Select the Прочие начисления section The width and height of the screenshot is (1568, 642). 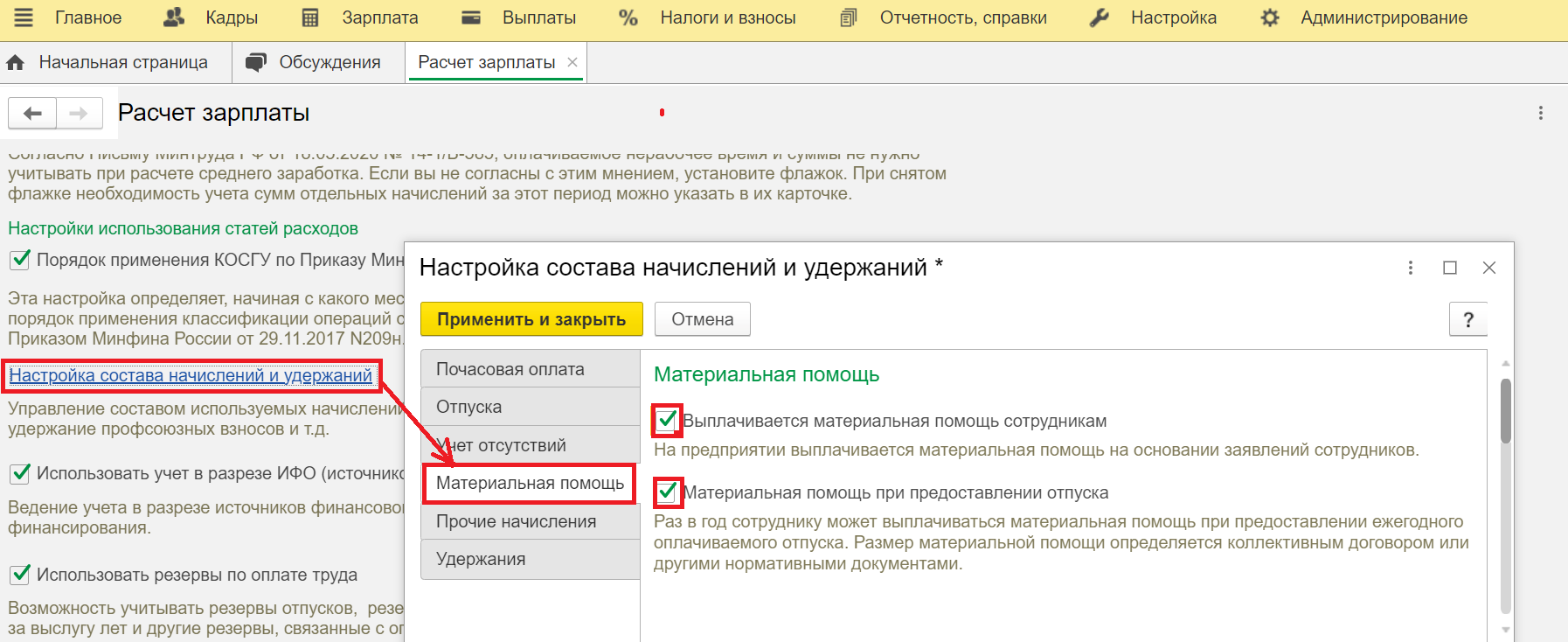tap(531, 521)
